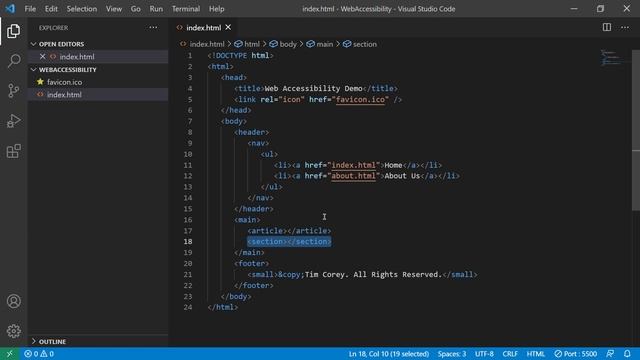Image resolution: width=640 pixels, height=360 pixels.
Task: Open Run and Debug view icon
Action: pyautogui.click(x=13, y=121)
